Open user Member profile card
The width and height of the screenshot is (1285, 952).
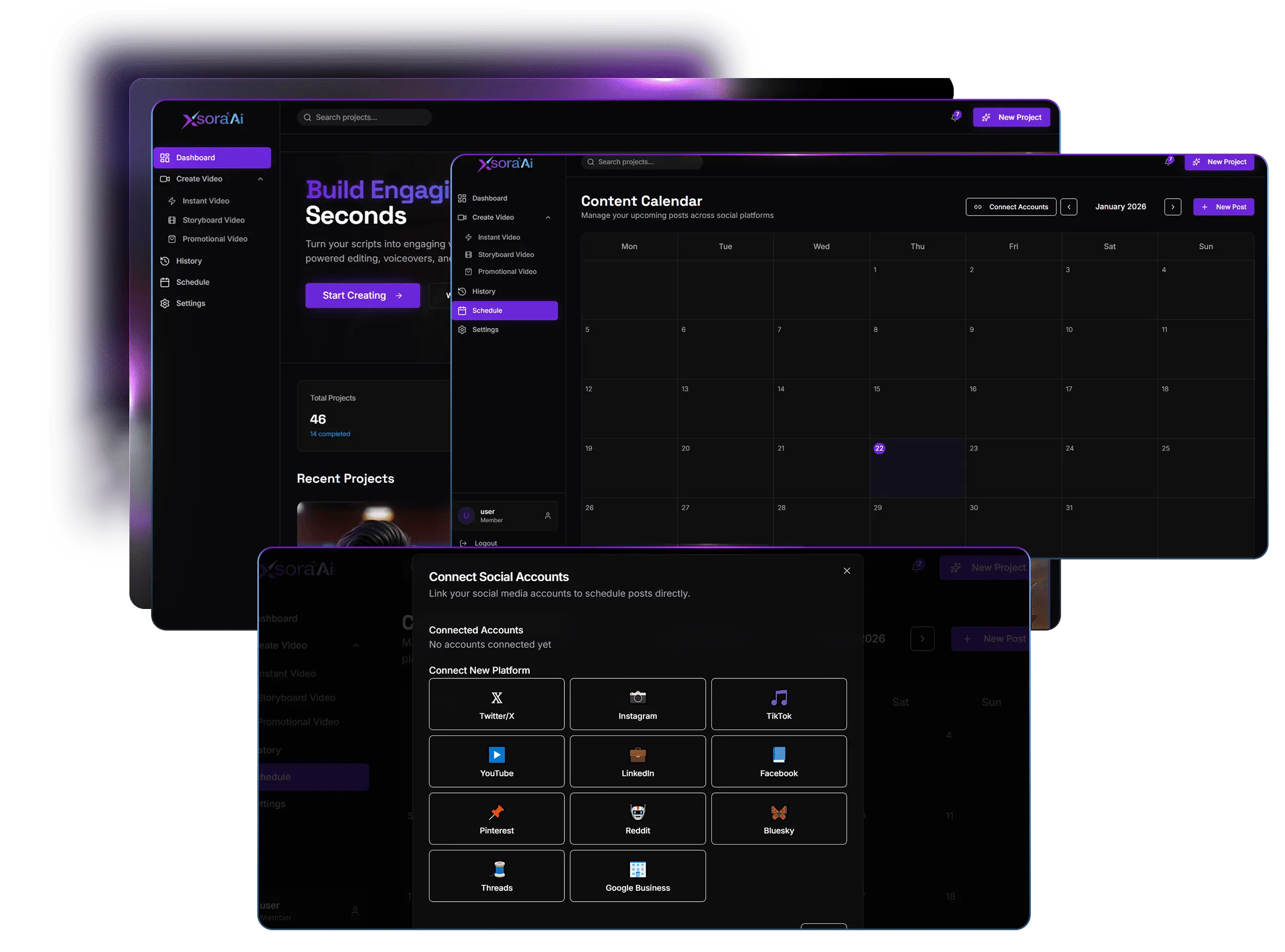505,515
